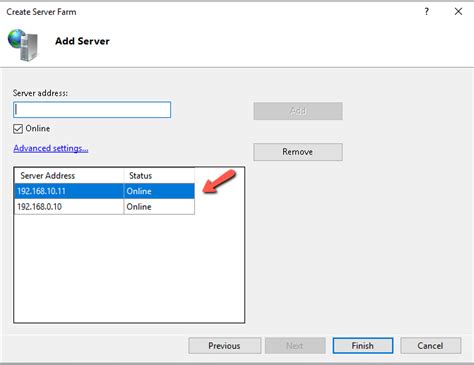This screenshot has width=474, height=365.
Task: Toggle the Online checkbox
Action: click(18, 129)
